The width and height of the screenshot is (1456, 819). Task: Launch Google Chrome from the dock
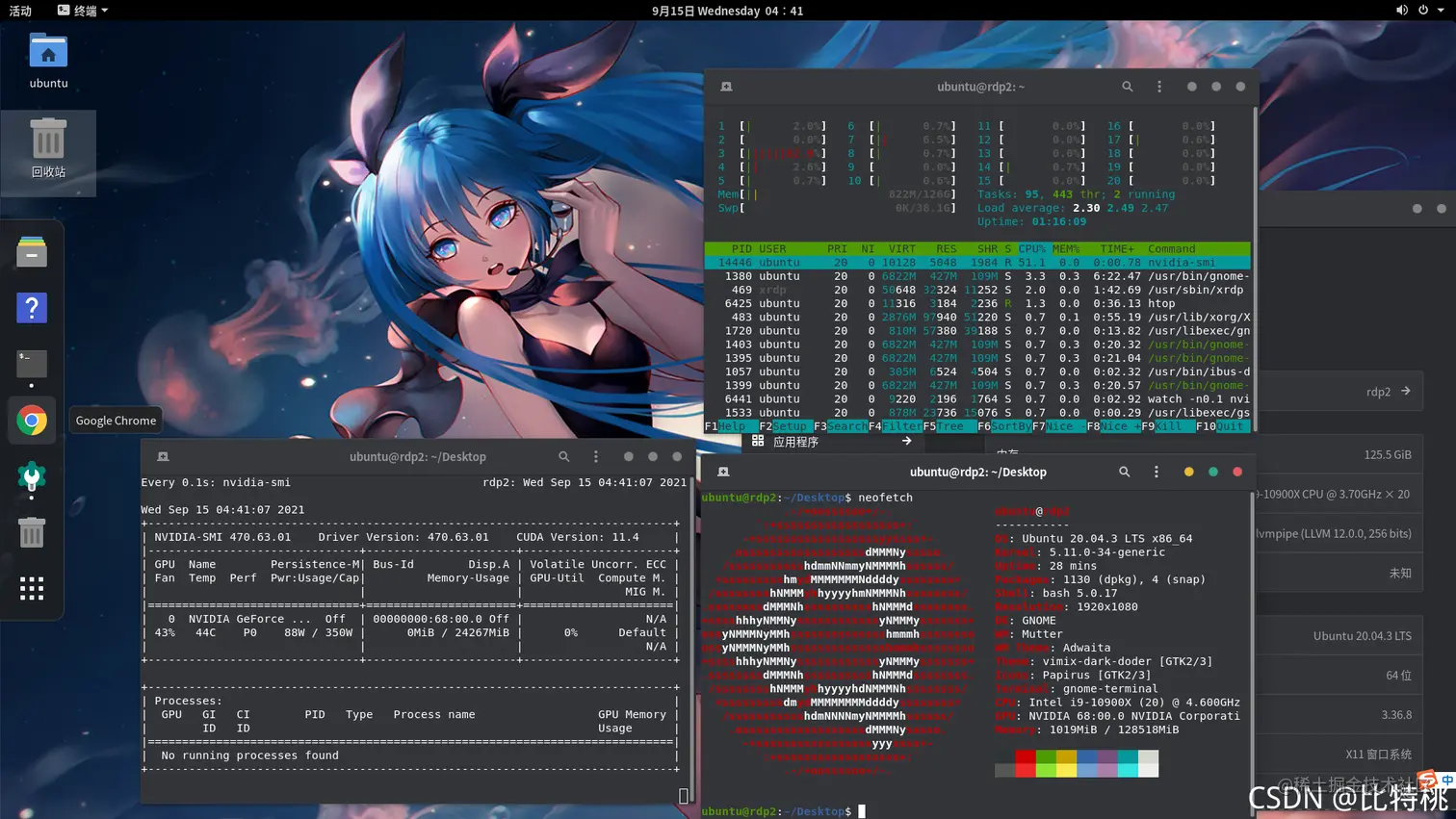(32, 421)
